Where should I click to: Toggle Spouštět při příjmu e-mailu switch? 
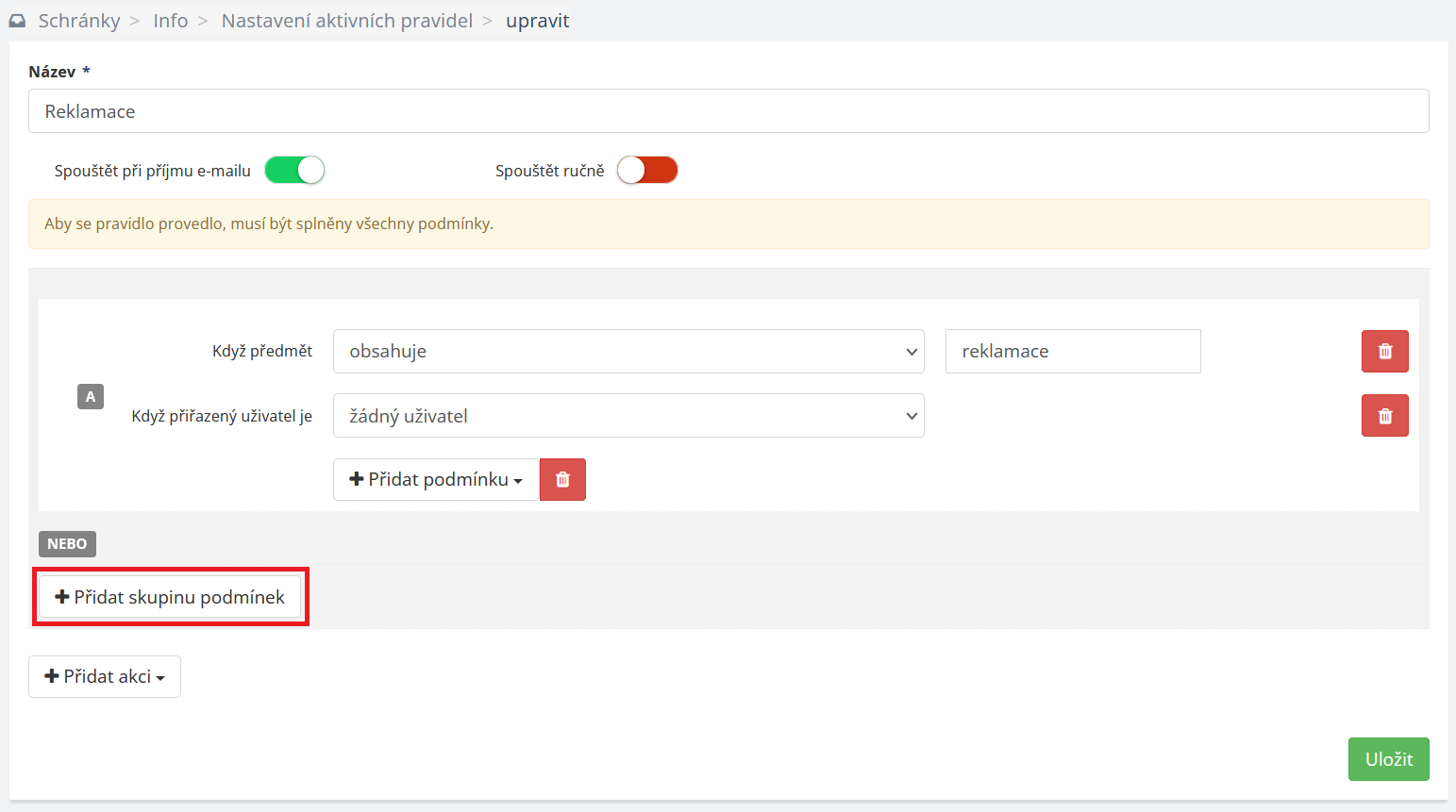294,171
